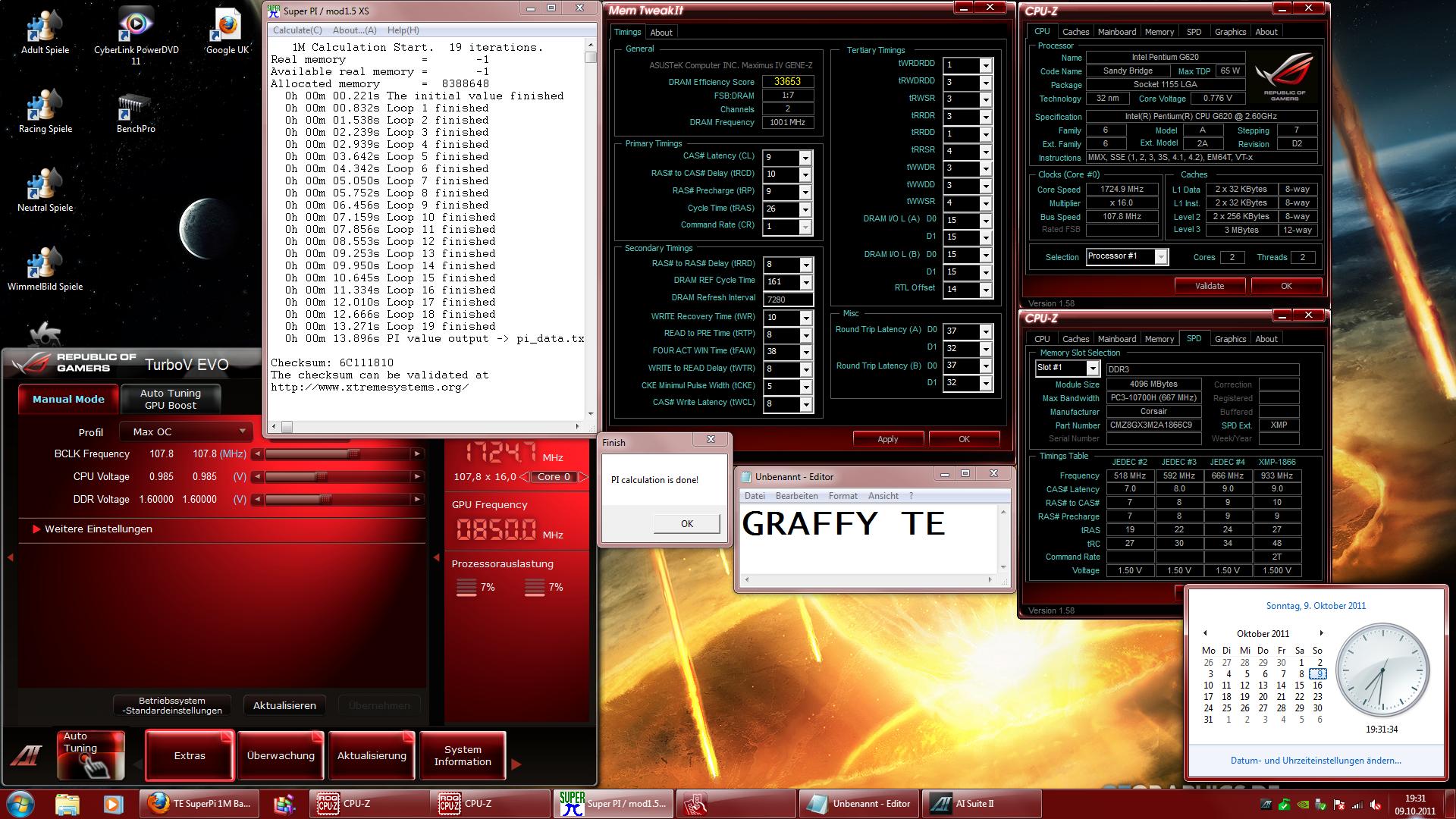The height and width of the screenshot is (819, 1456).
Task: Switch to the Unbenannt - Editor taskbar item
Action: click(858, 804)
